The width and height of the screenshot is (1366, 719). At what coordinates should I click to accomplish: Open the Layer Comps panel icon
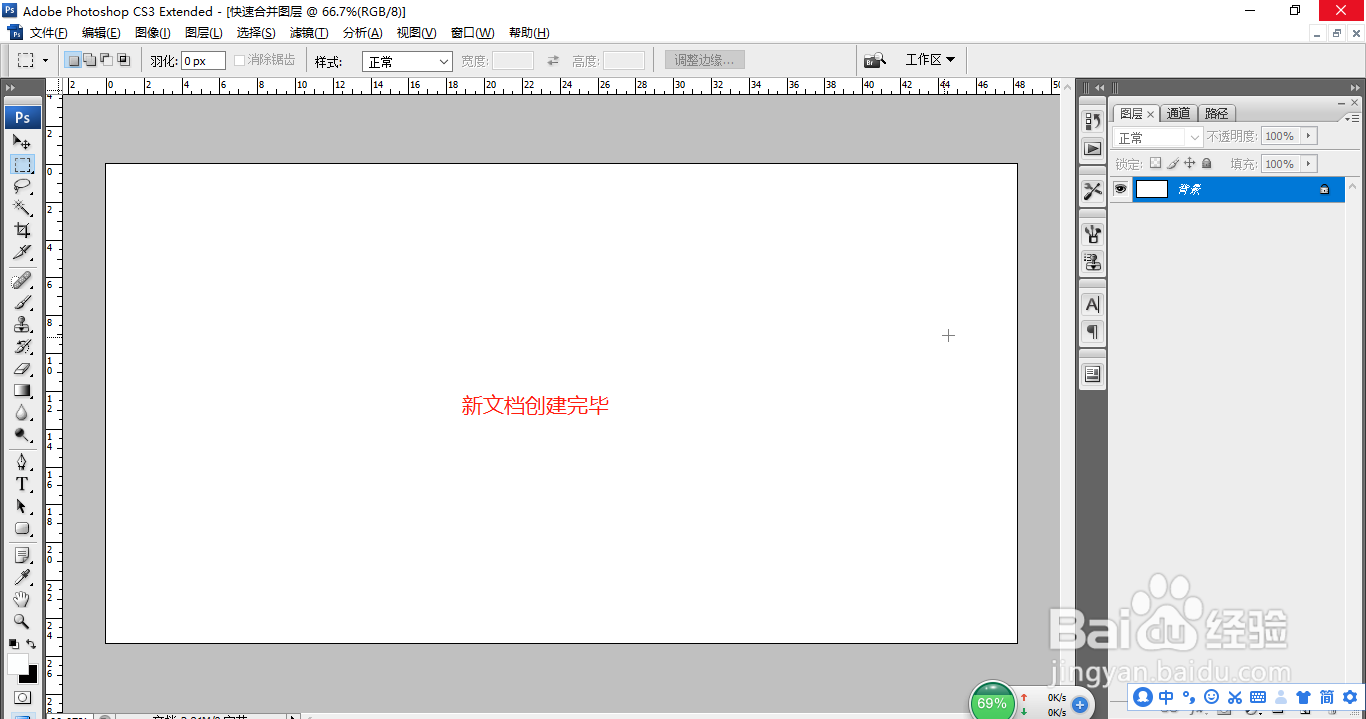click(1093, 374)
